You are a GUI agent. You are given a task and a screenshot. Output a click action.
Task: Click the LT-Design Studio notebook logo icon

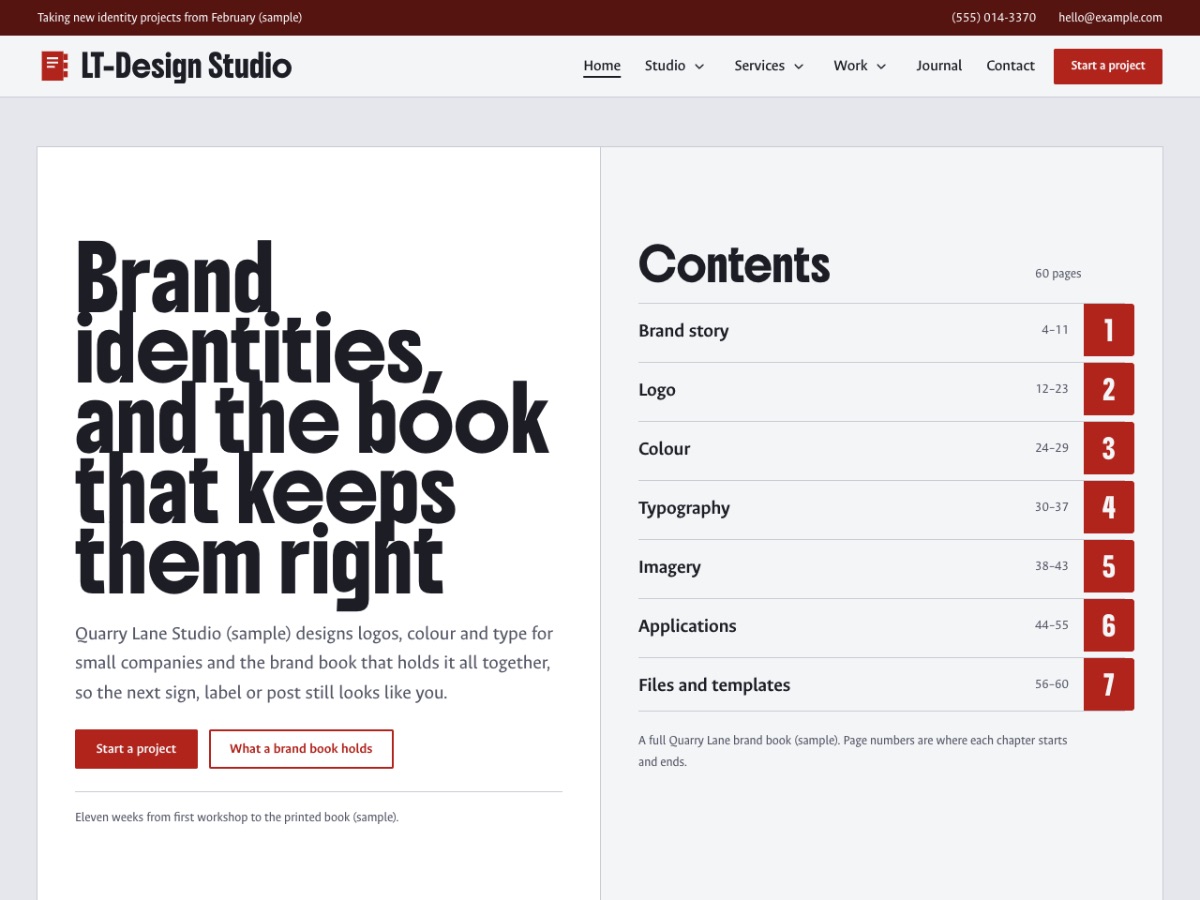pyautogui.click(x=55, y=66)
